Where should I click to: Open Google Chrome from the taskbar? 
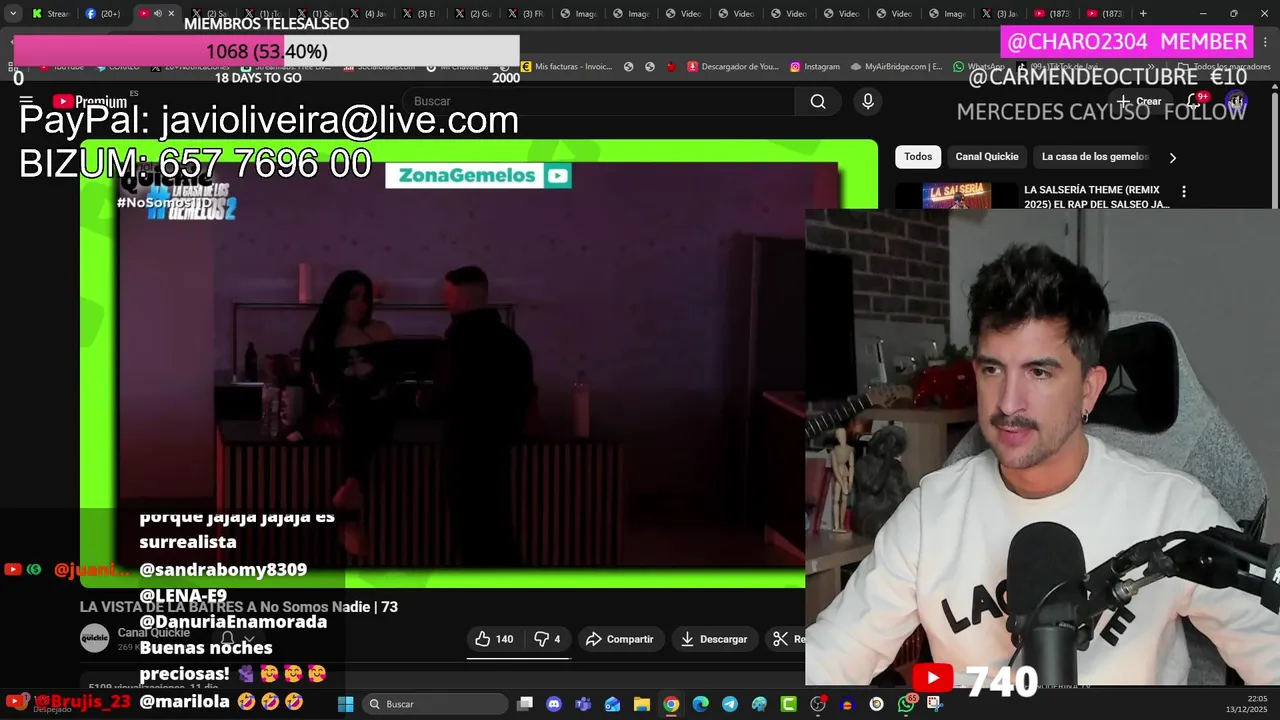click(x=671, y=704)
